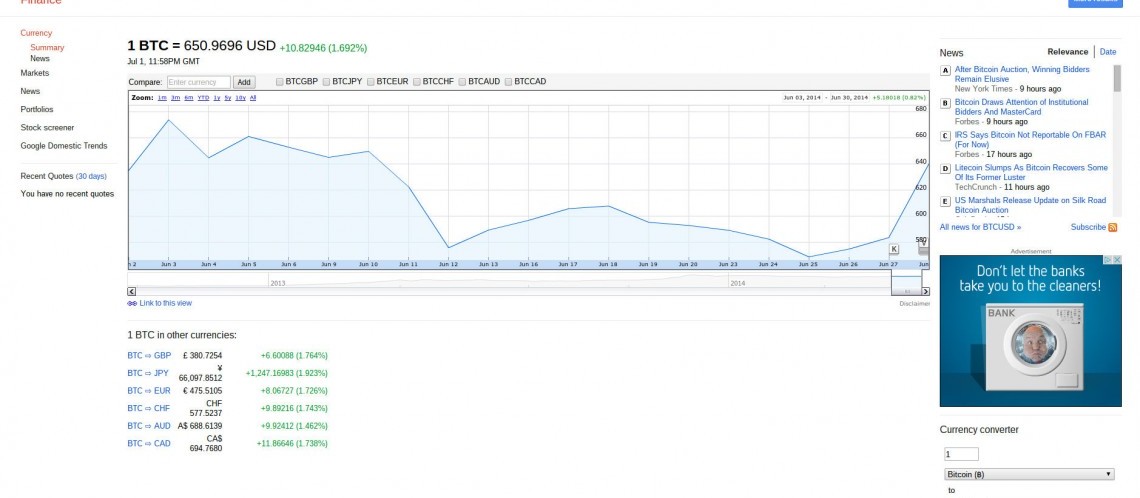Open news marker E icon
1140x498 pixels.
[x=945, y=201]
